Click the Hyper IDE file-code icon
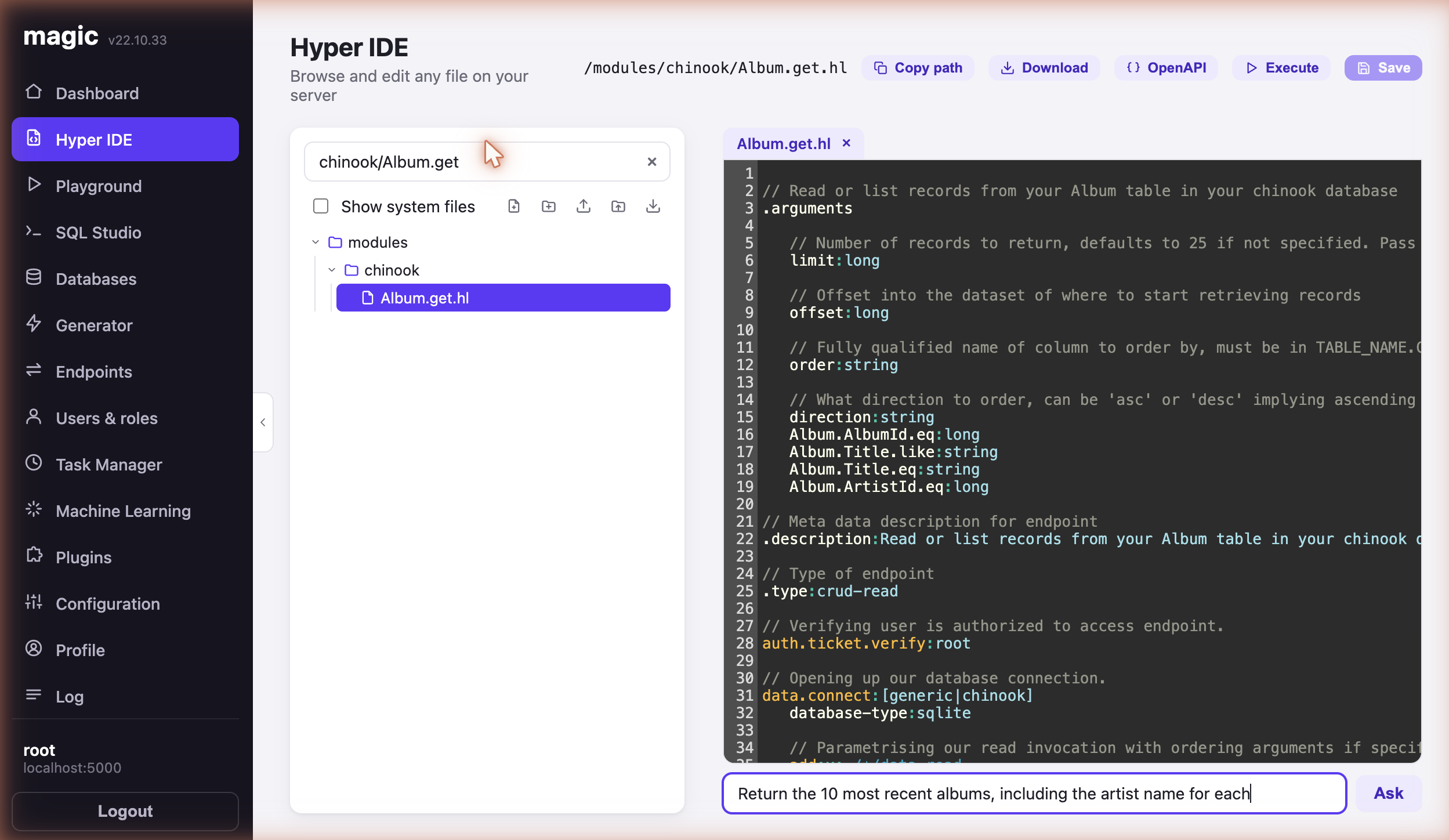Image resolution: width=1449 pixels, height=840 pixels. tap(34, 139)
